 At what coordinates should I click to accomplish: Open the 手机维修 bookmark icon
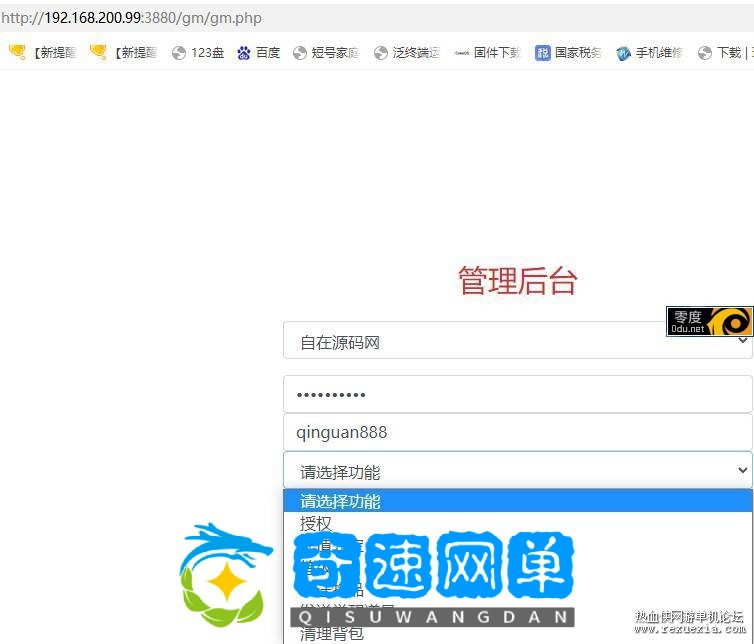(624, 53)
